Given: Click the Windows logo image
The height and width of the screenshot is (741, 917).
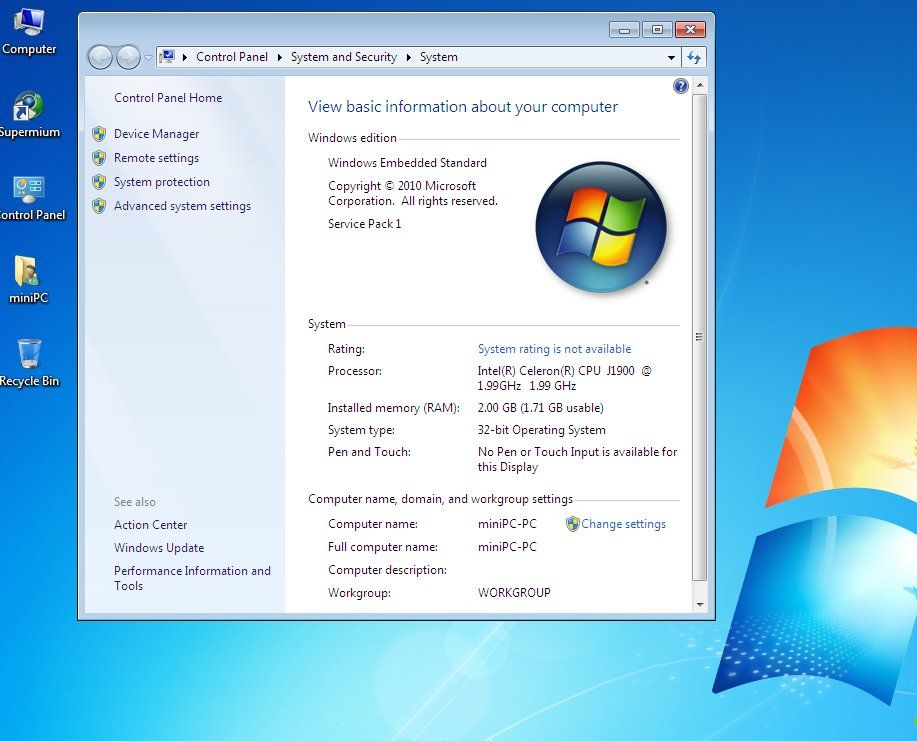Looking at the screenshot, I should 601,228.
